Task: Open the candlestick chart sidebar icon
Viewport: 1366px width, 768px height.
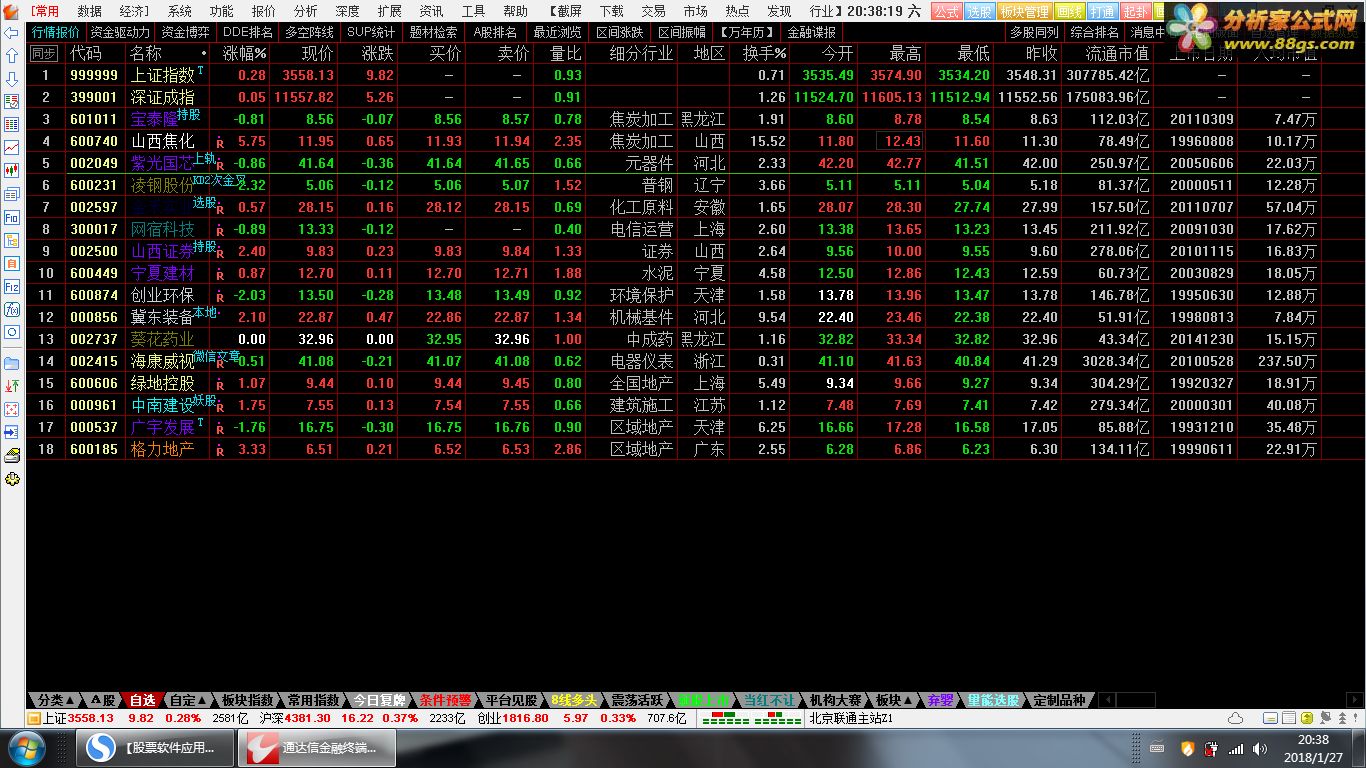Action: pyautogui.click(x=12, y=170)
